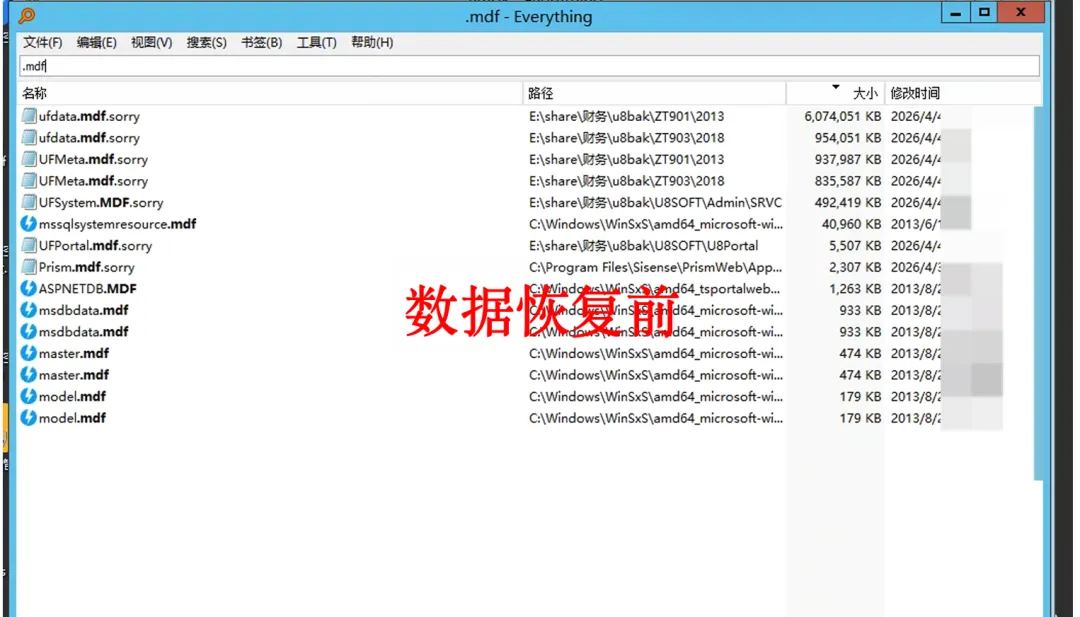Click the 1,263 KB size cell
This screenshot has height=617, width=1080.
[x=855, y=289]
